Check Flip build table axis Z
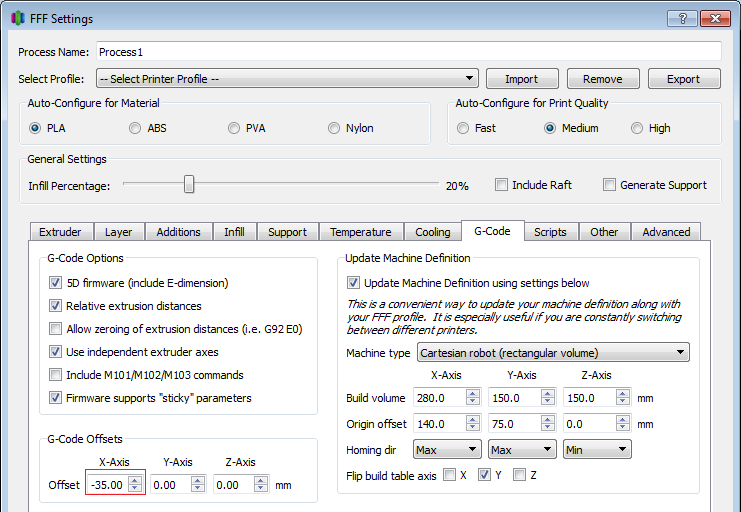The height and width of the screenshot is (512, 741). pos(519,475)
